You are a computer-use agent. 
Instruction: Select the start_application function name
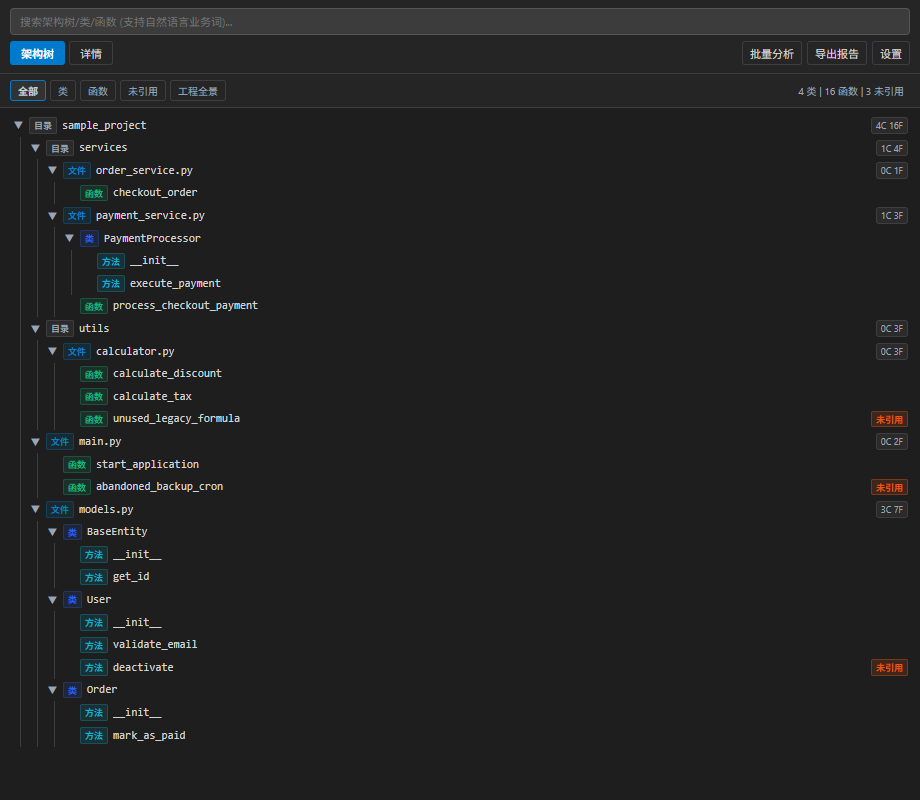147,464
